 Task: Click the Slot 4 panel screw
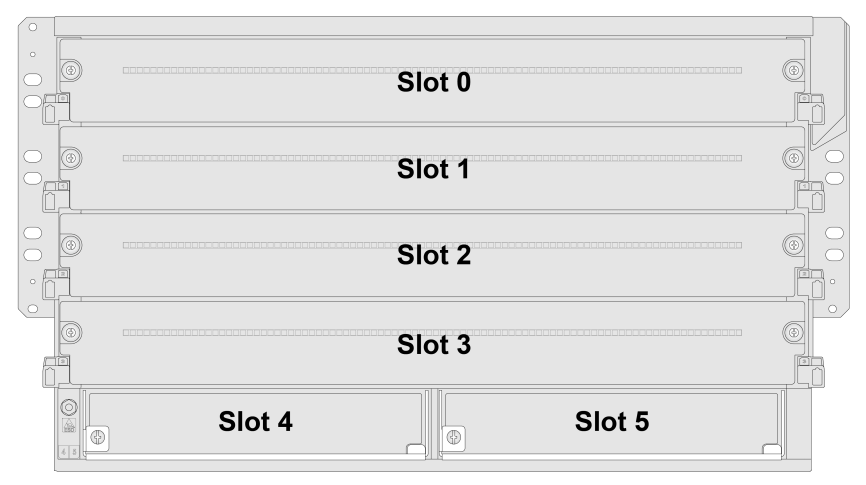coord(98,438)
